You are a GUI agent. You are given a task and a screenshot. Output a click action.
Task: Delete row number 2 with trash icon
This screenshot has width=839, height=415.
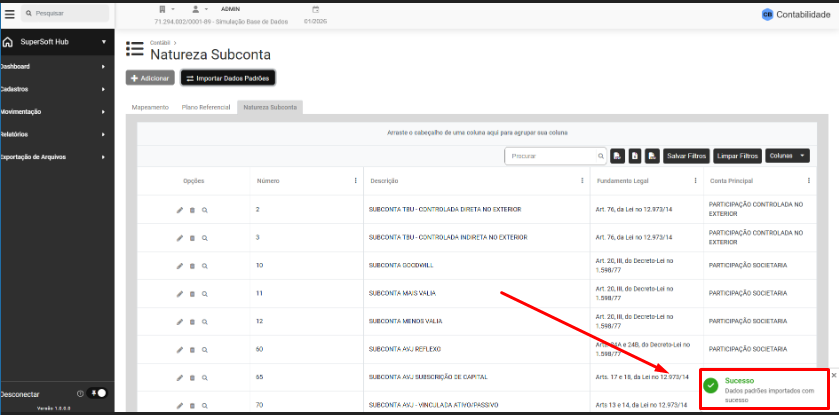click(x=192, y=210)
